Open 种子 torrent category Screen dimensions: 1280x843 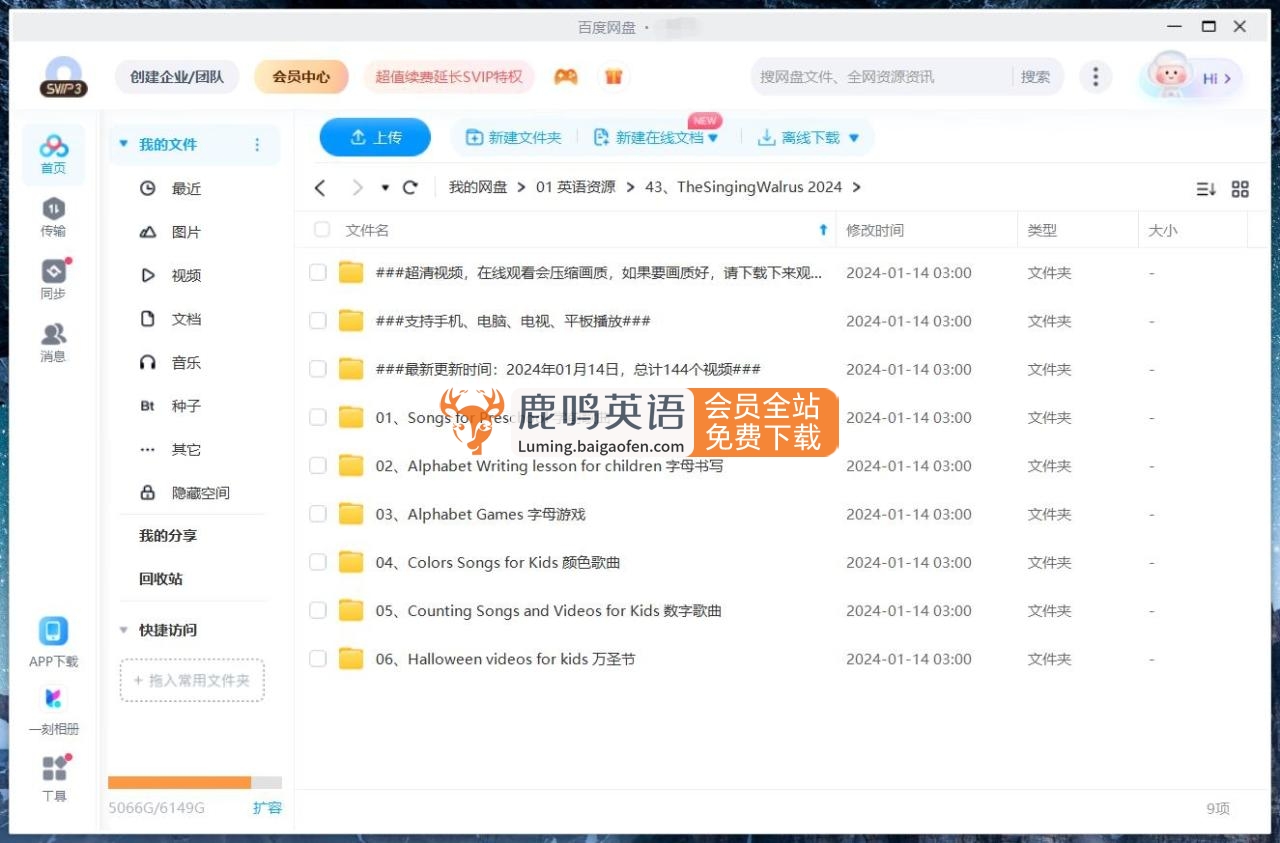(171, 406)
